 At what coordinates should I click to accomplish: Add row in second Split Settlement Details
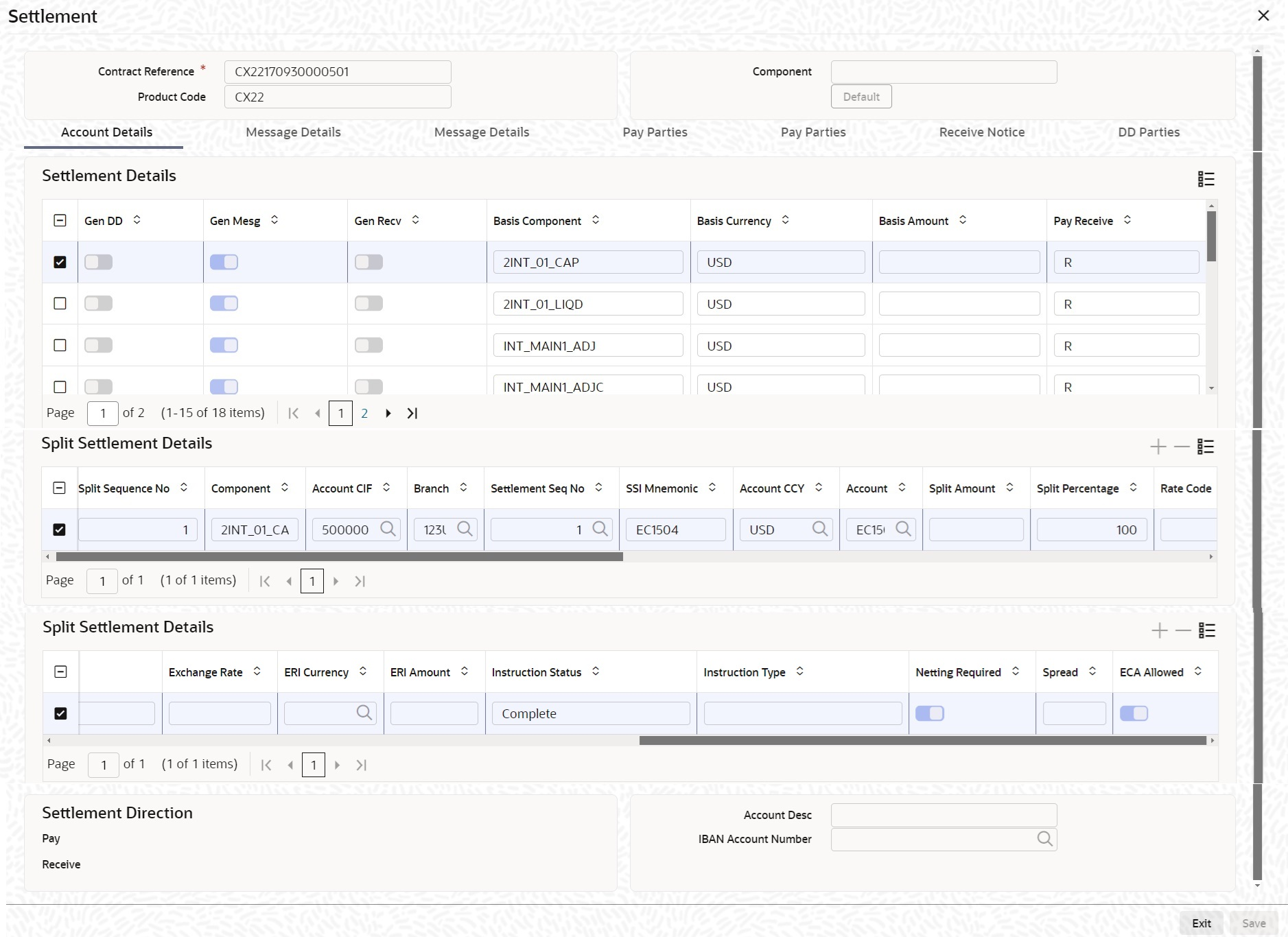pyautogui.click(x=1160, y=630)
